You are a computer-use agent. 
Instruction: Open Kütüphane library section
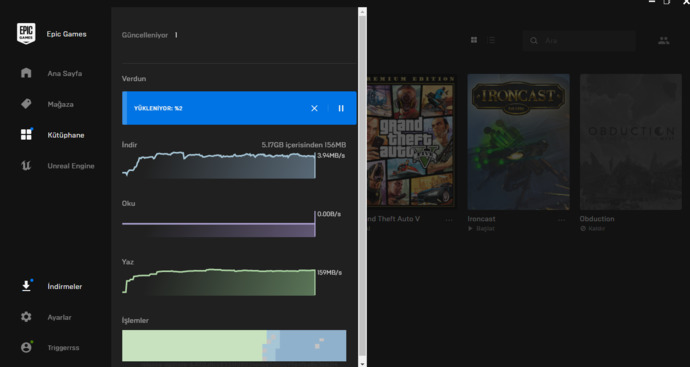click(x=66, y=135)
